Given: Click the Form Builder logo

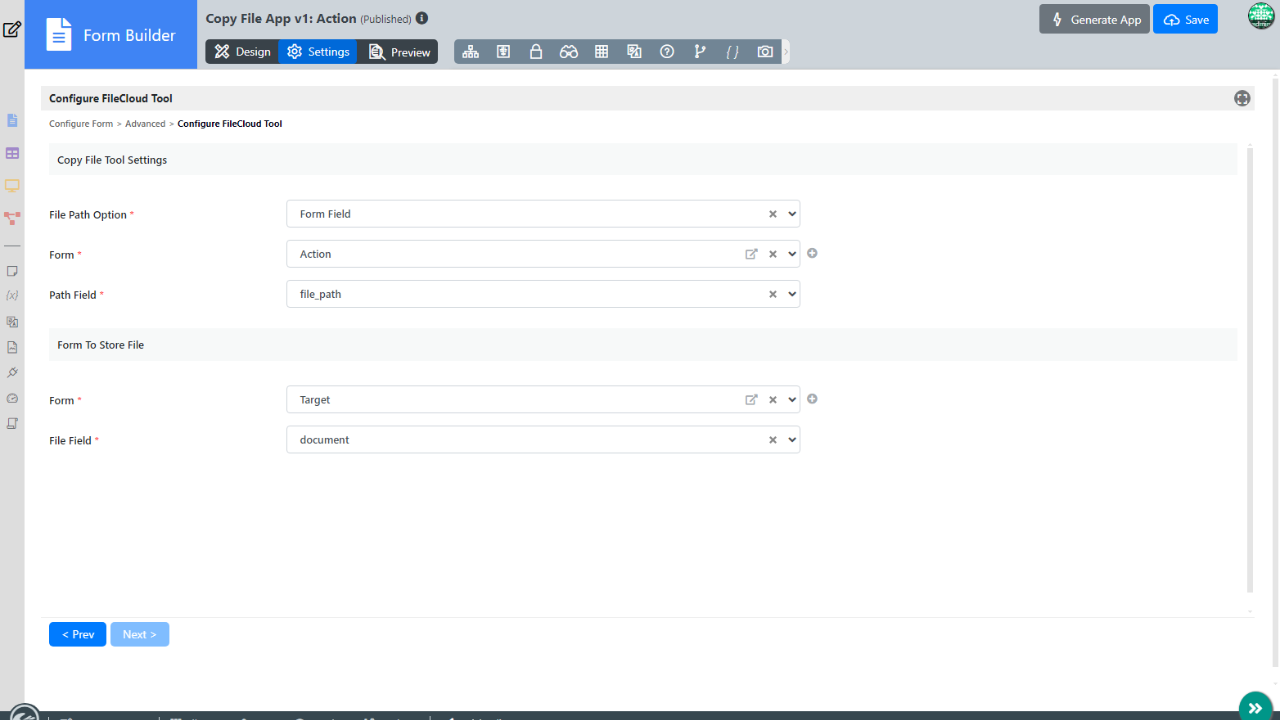Looking at the screenshot, I should click(111, 35).
